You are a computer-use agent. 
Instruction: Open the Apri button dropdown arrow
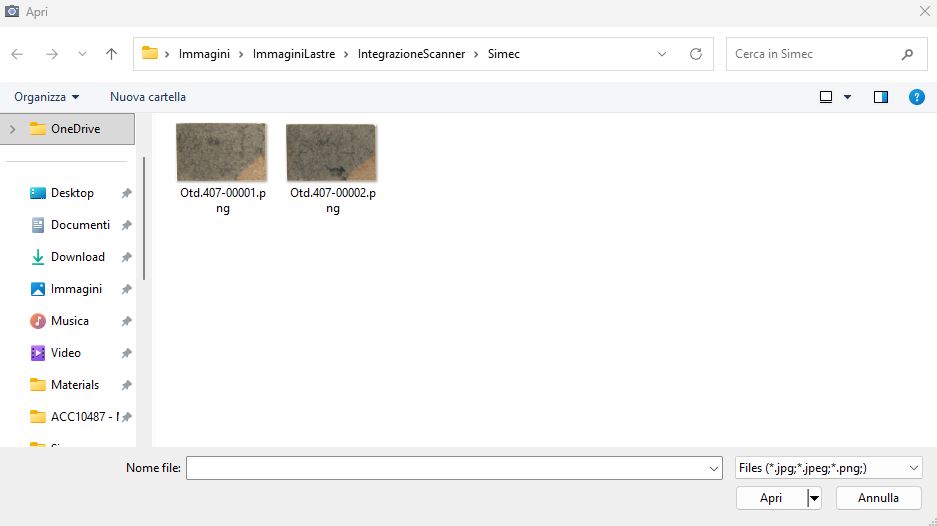coord(814,498)
